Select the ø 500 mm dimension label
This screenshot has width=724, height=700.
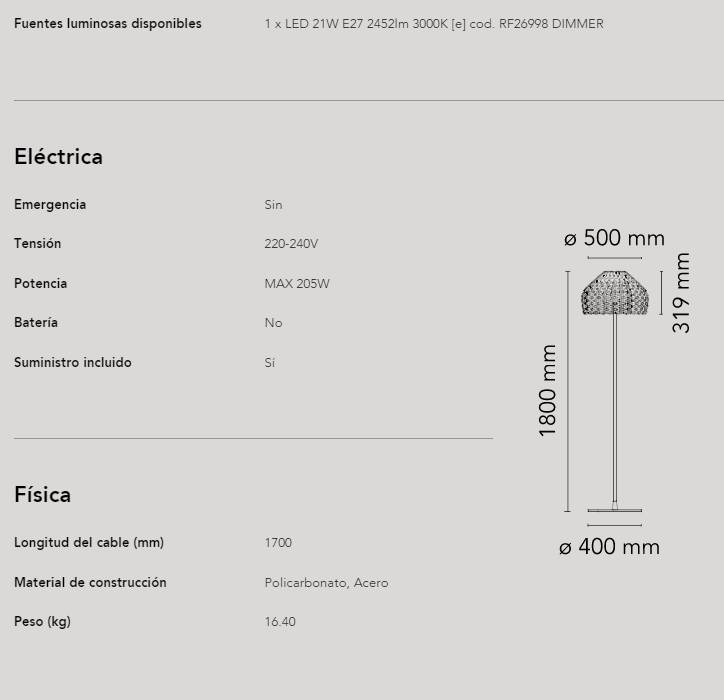(614, 238)
